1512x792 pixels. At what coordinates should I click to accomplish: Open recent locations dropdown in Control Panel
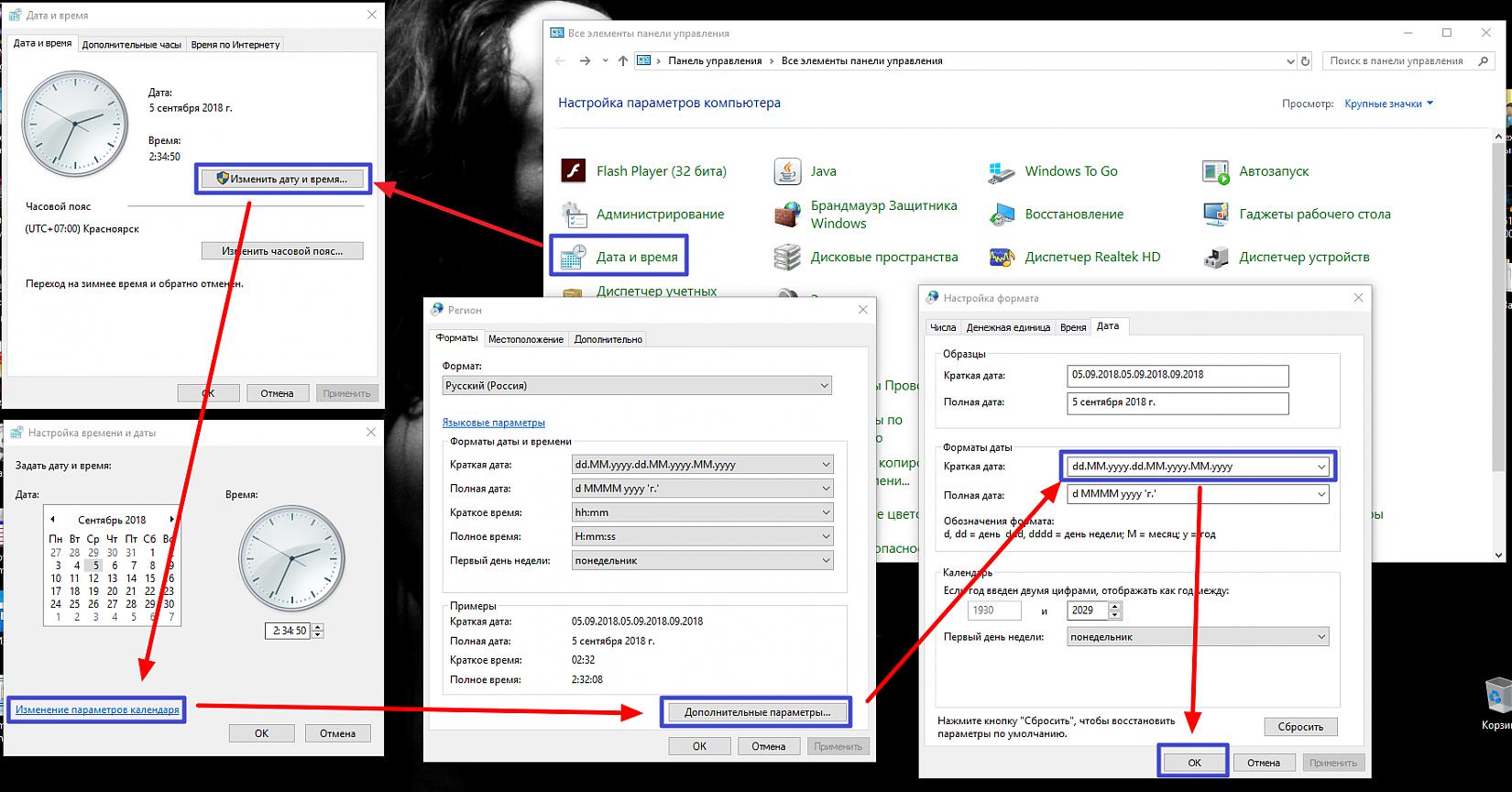click(x=605, y=61)
